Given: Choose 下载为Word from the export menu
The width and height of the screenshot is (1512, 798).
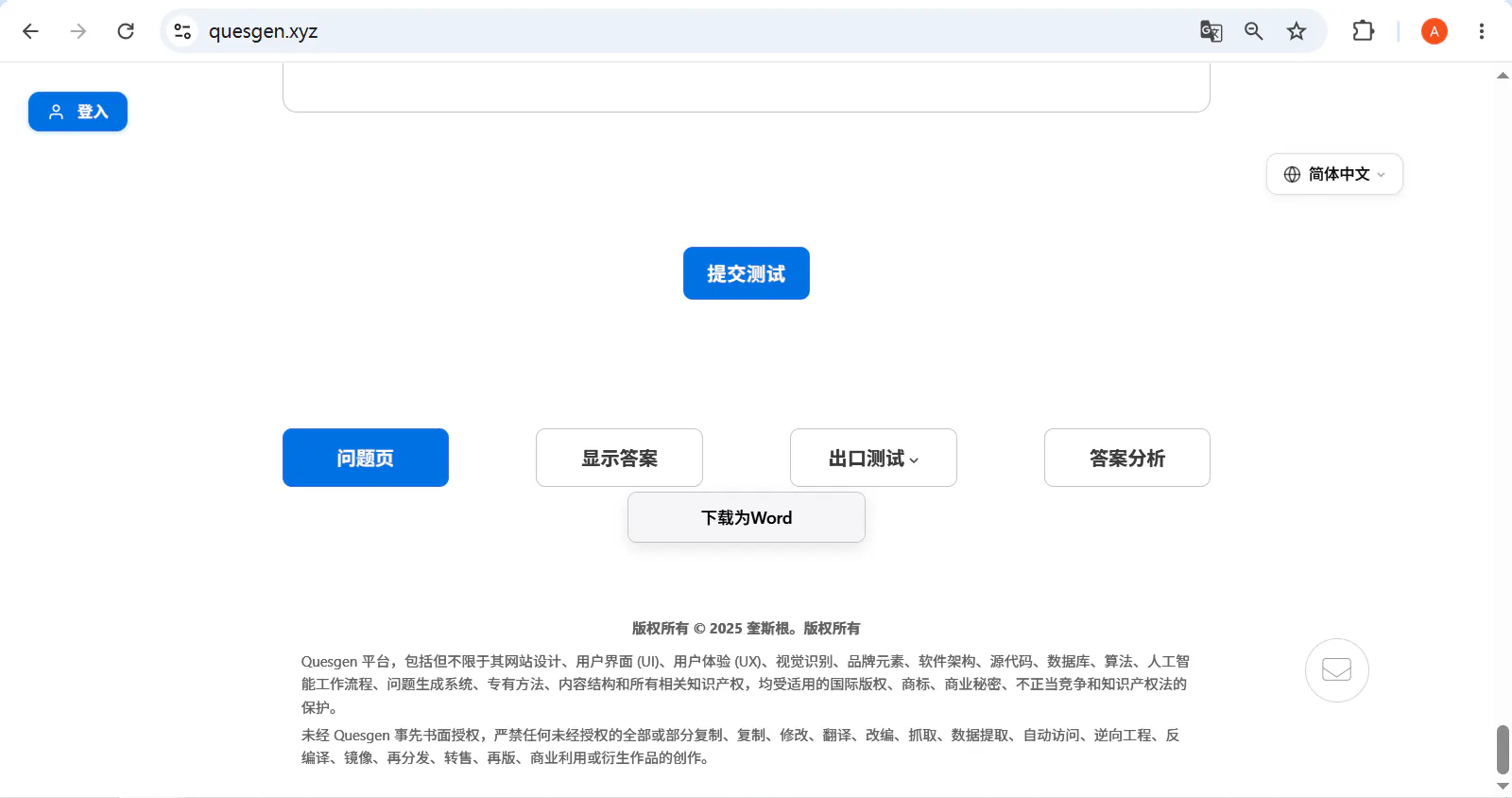Looking at the screenshot, I should [x=747, y=517].
